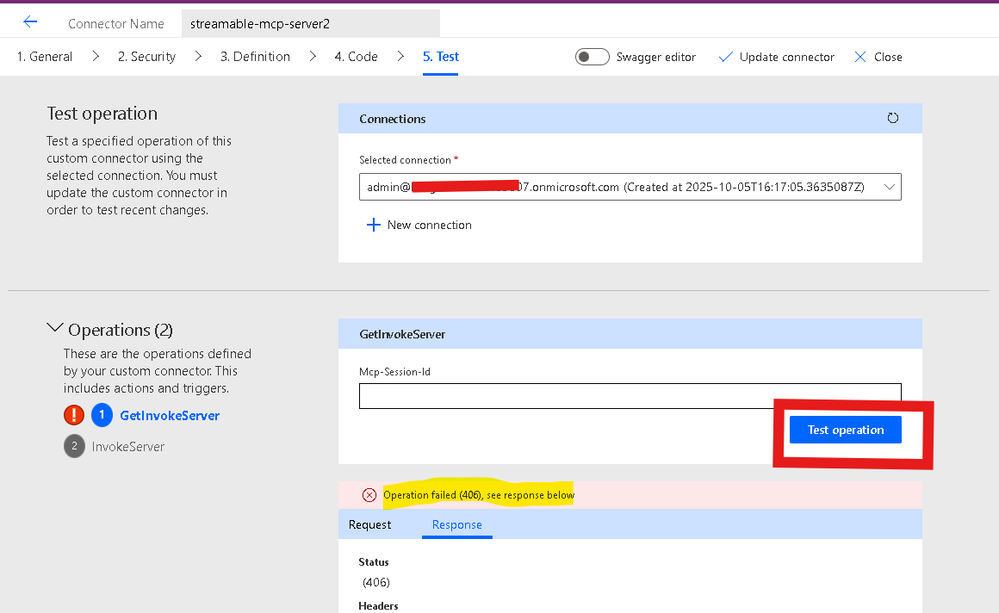Click the GetInvokeServer panel header
This screenshot has width=999, height=613.
coord(630,334)
